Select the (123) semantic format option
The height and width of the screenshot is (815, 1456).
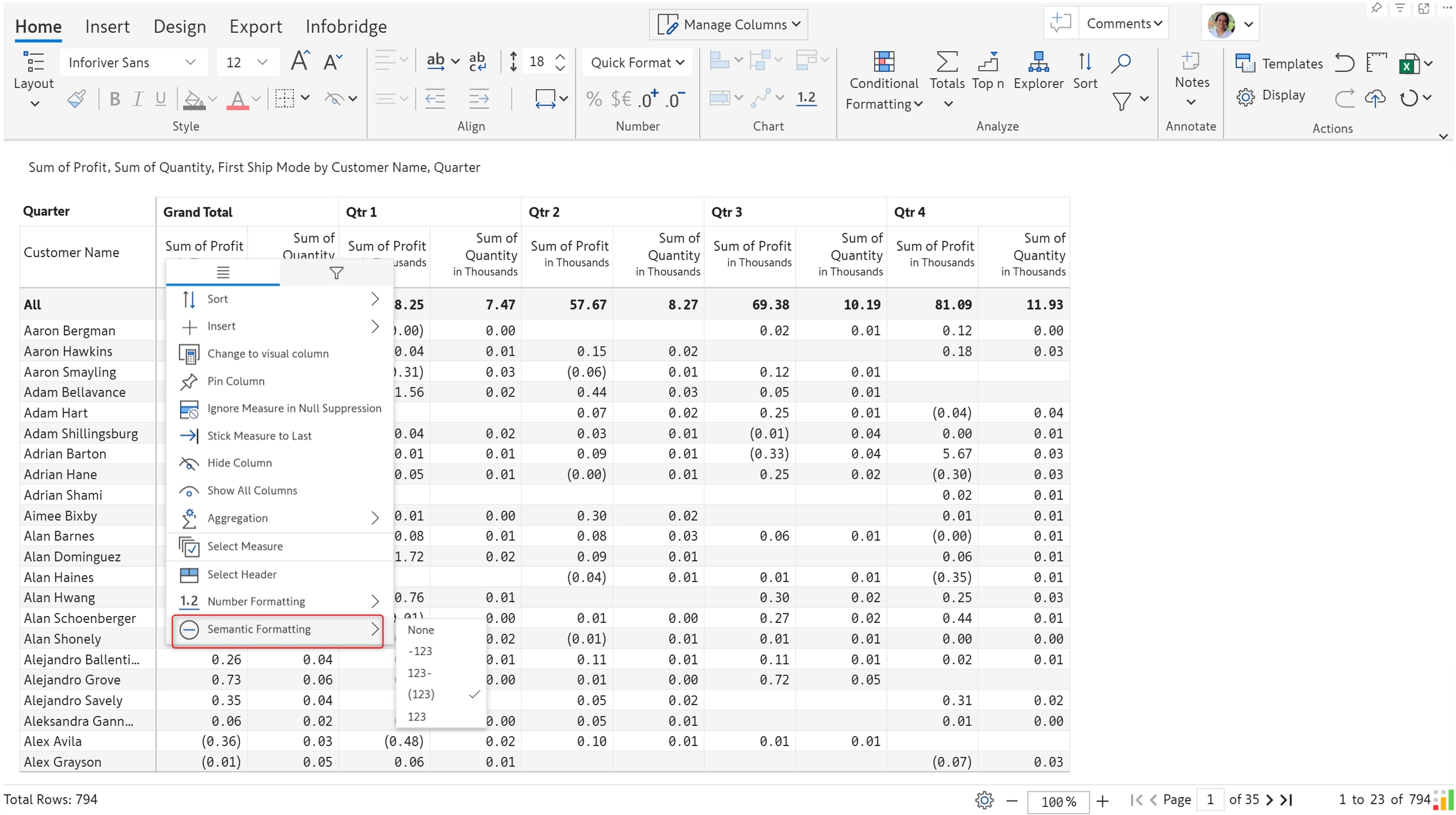(x=422, y=694)
